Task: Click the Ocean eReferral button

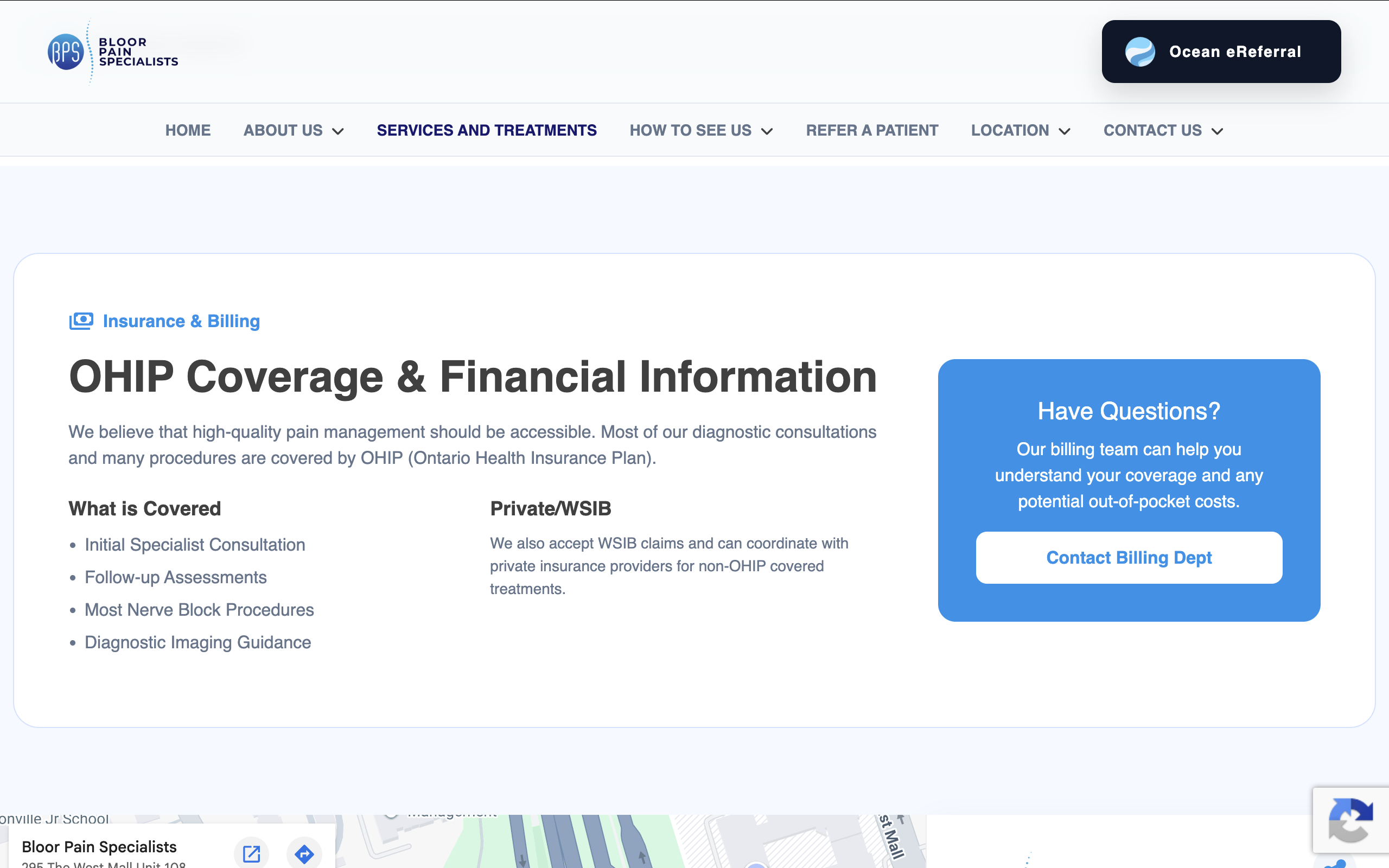Action: 1221,52
